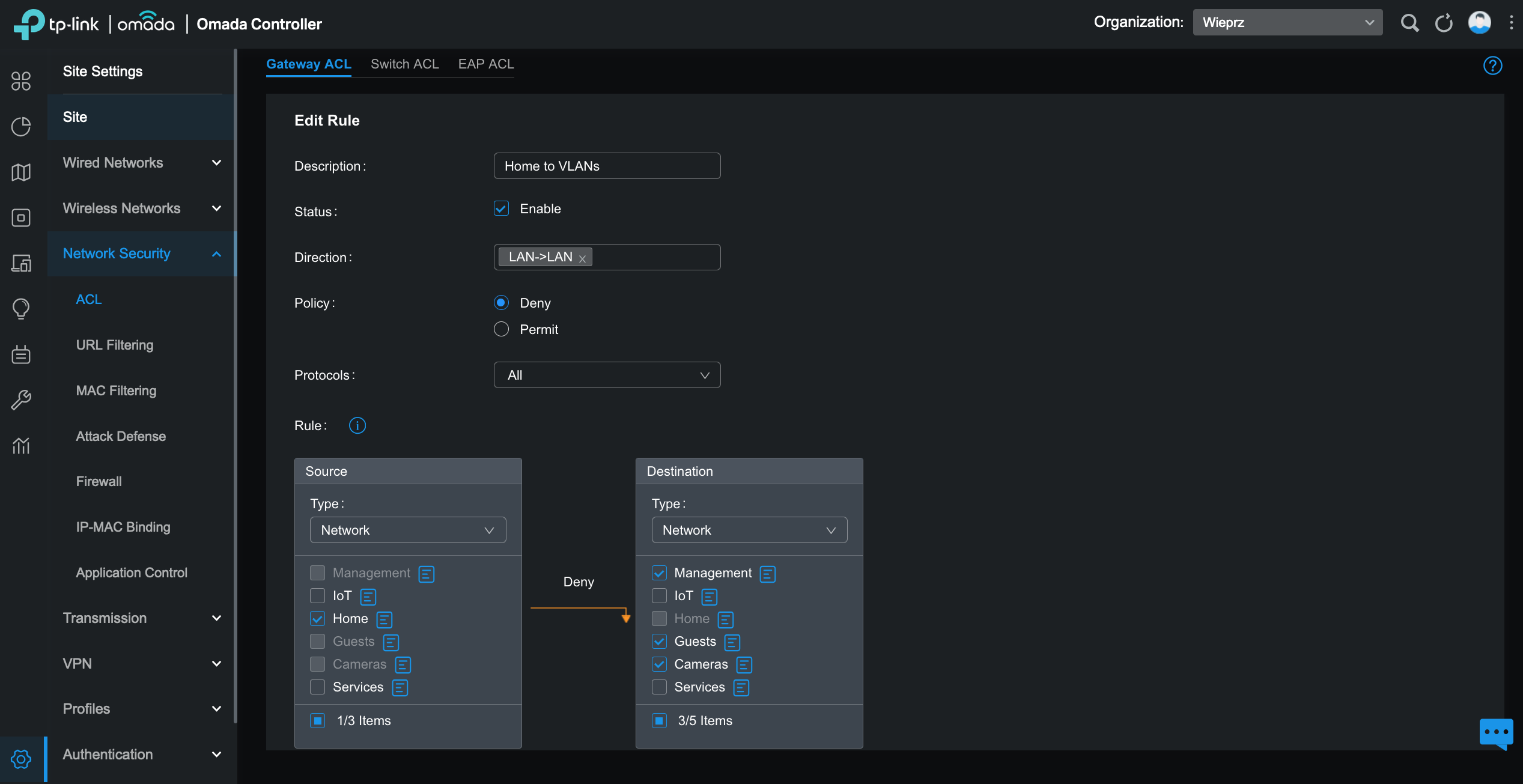
Task: Switch to the Switch ACL tab
Action: click(404, 63)
